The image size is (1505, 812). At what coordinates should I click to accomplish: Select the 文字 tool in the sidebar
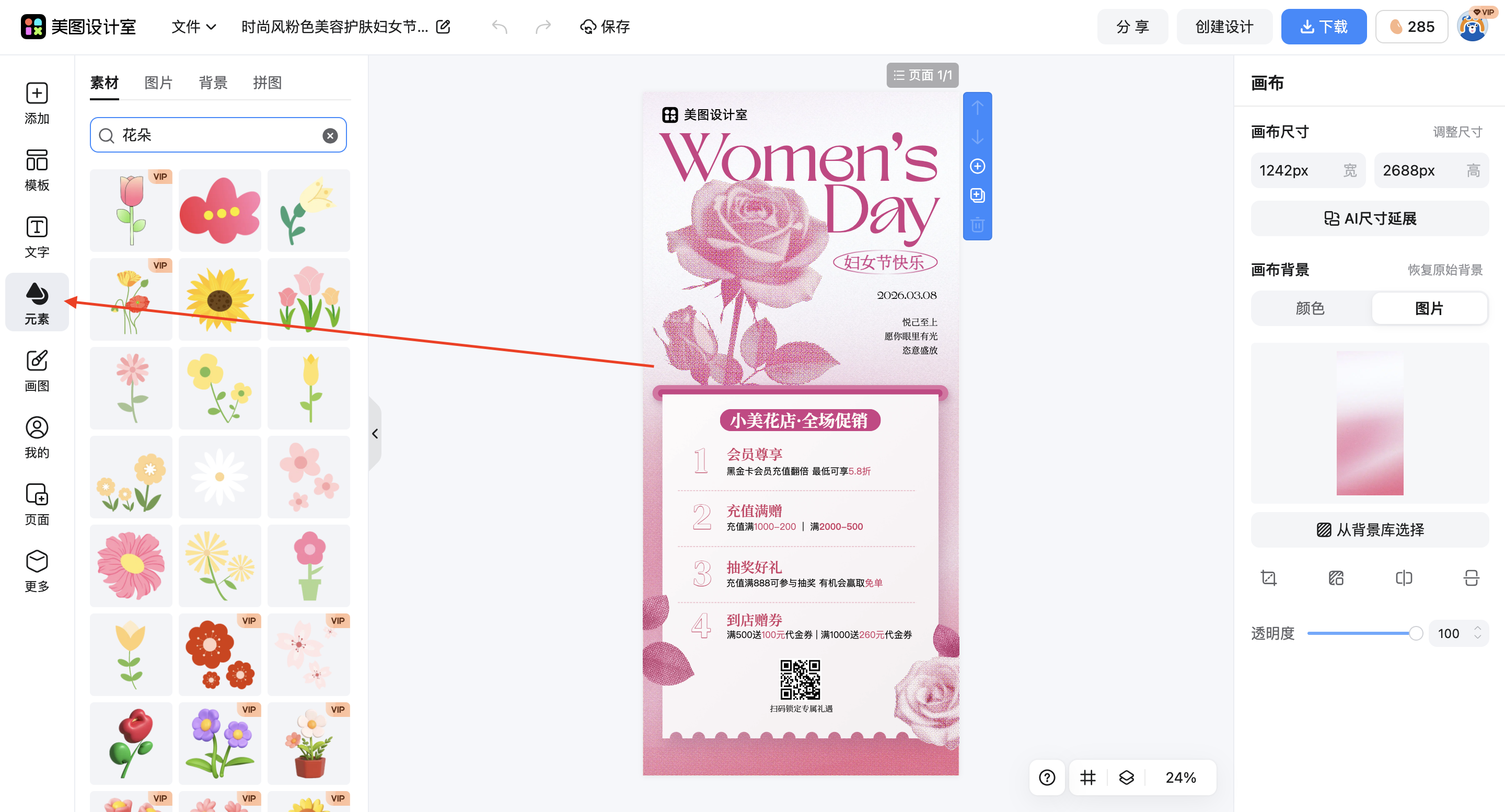point(37,236)
